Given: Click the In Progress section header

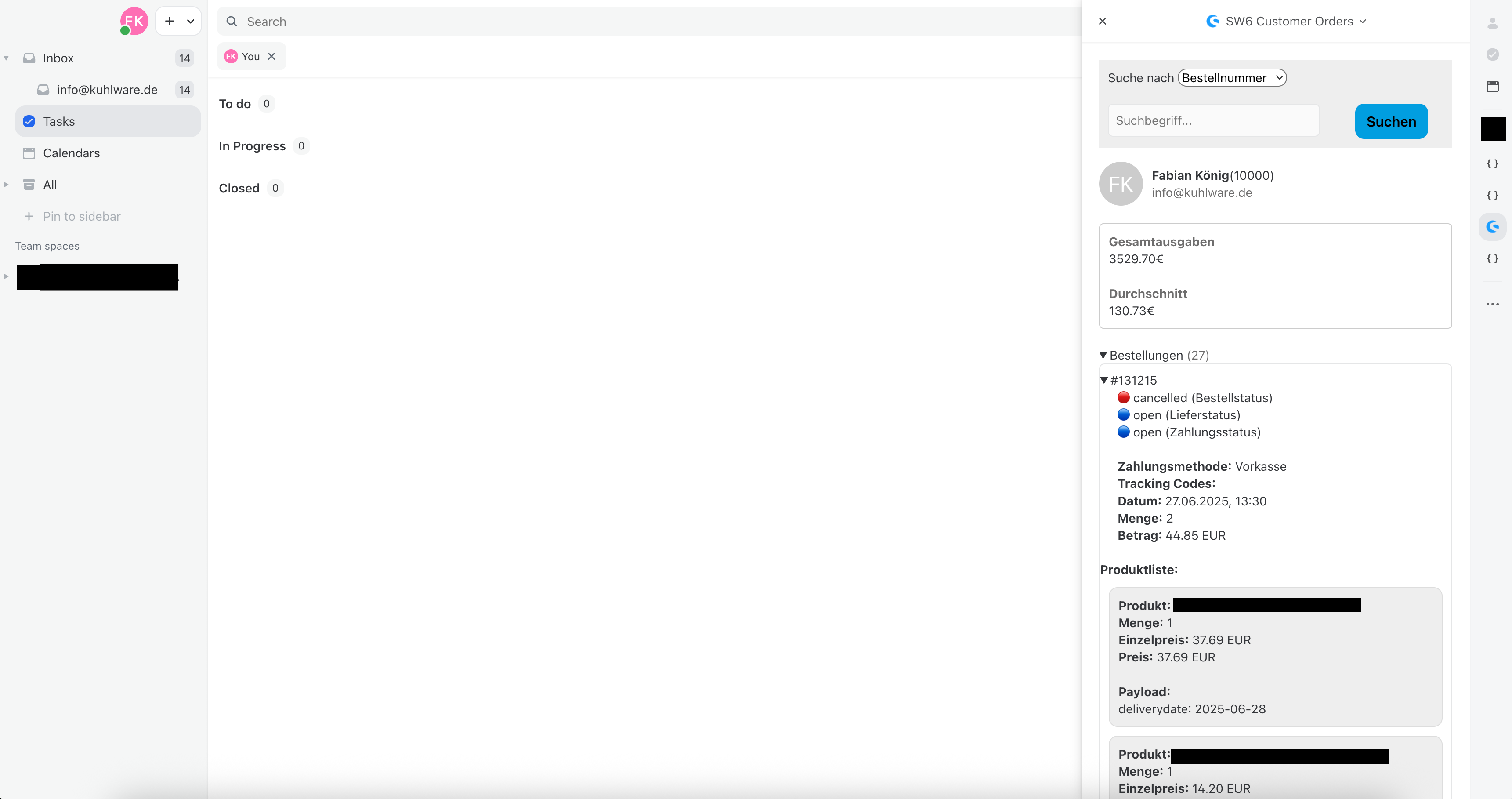Looking at the screenshot, I should (x=253, y=146).
